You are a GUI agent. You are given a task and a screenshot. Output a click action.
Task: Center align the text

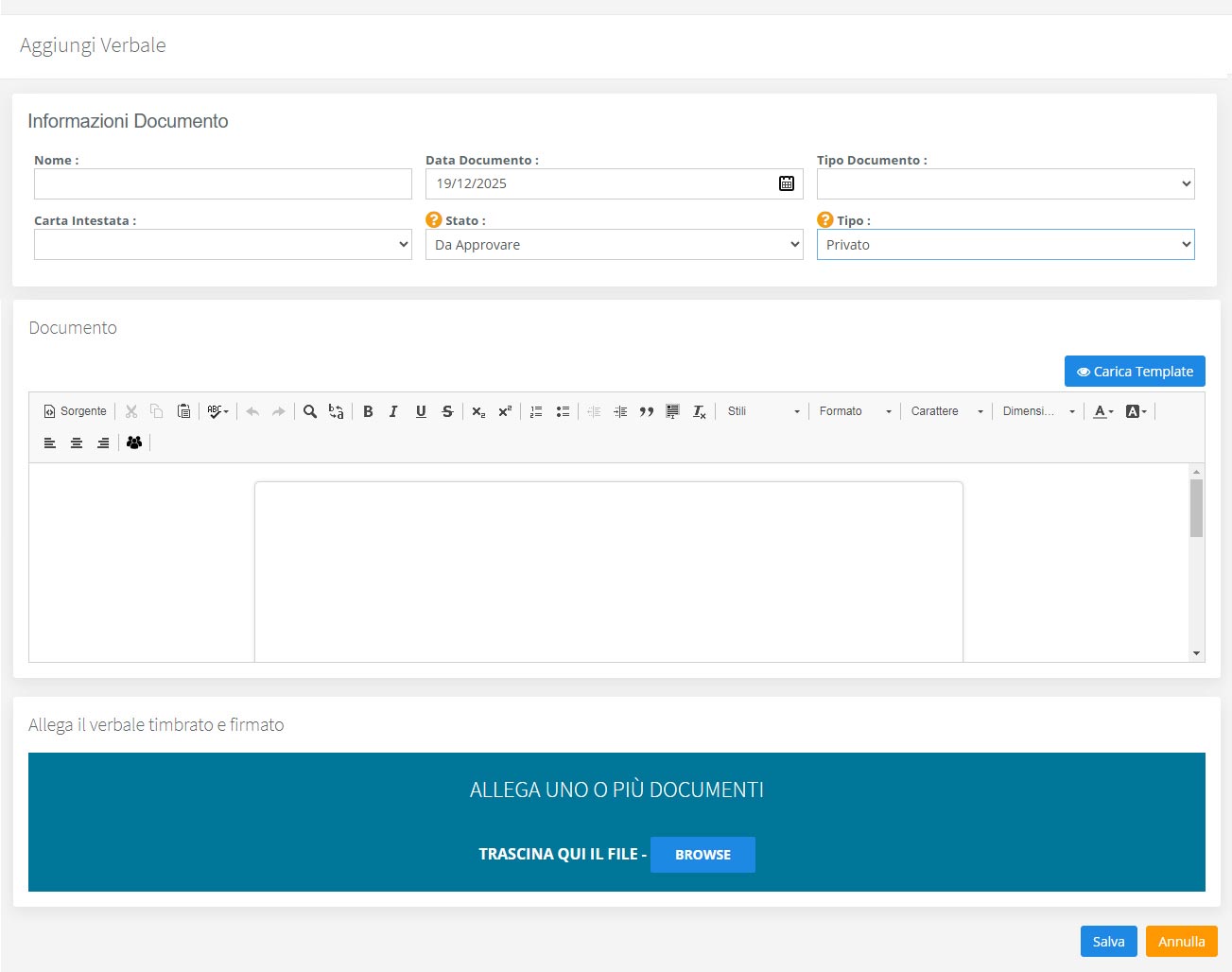click(77, 443)
